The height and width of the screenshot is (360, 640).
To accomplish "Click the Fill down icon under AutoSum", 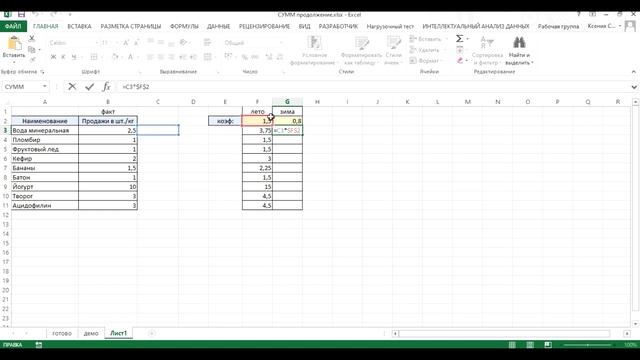I will pyautogui.click(x=460, y=50).
